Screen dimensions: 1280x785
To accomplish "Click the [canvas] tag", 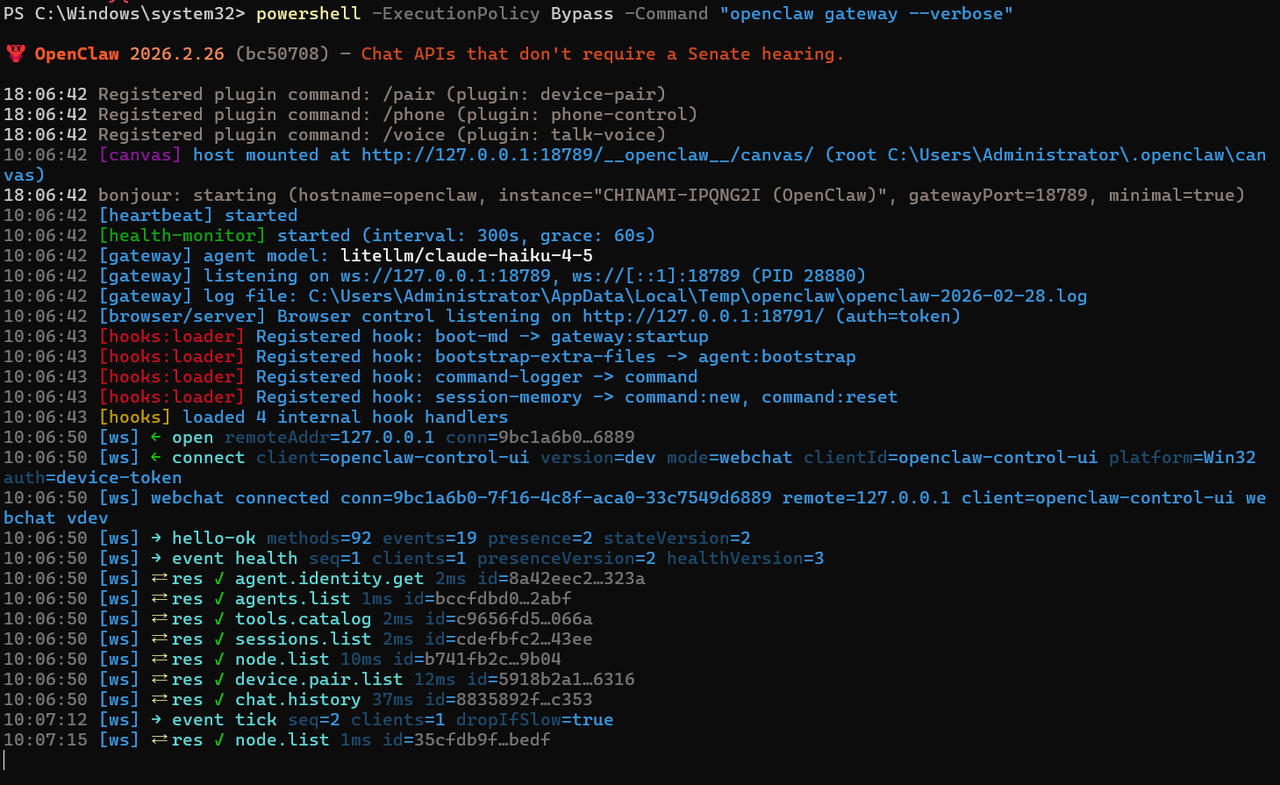I will pyautogui.click(x=140, y=155).
